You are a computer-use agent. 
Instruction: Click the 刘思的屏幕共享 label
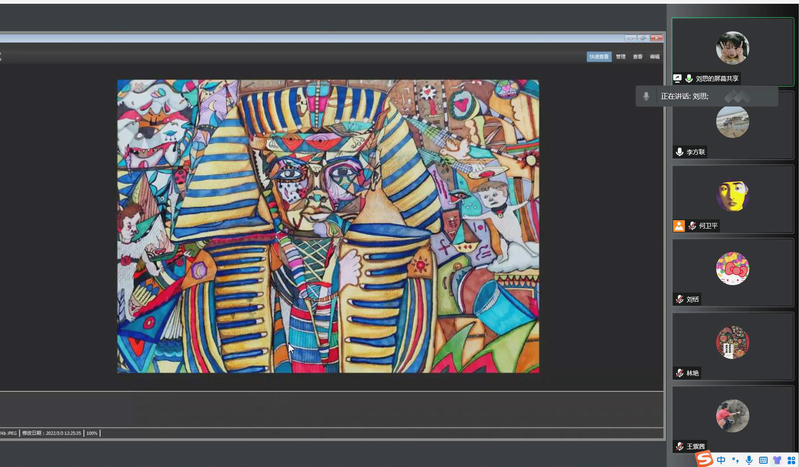tap(717, 79)
